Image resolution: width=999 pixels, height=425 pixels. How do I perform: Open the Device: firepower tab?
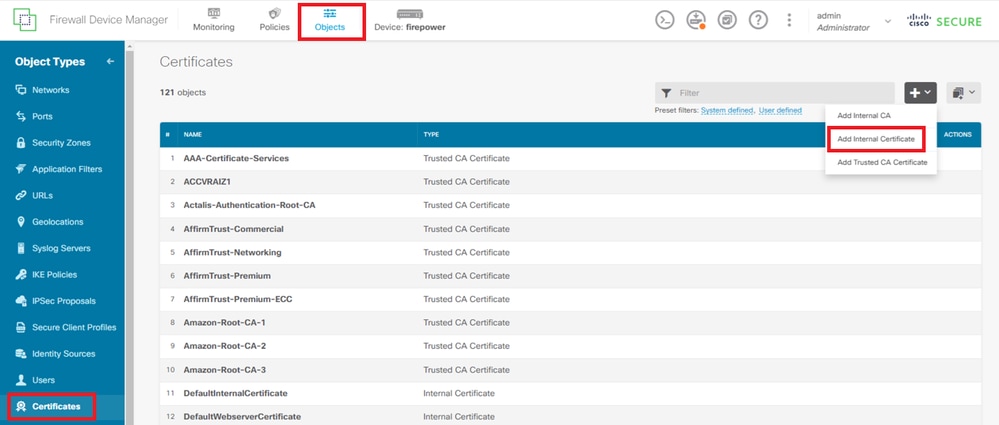tap(410, 20)
